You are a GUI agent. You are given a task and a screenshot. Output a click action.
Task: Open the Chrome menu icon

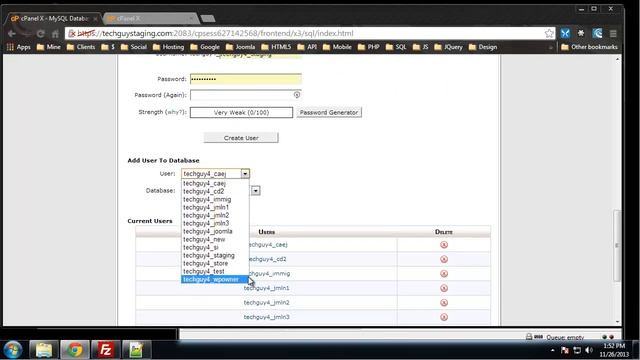pyautogui.click(x=613, y=33)
